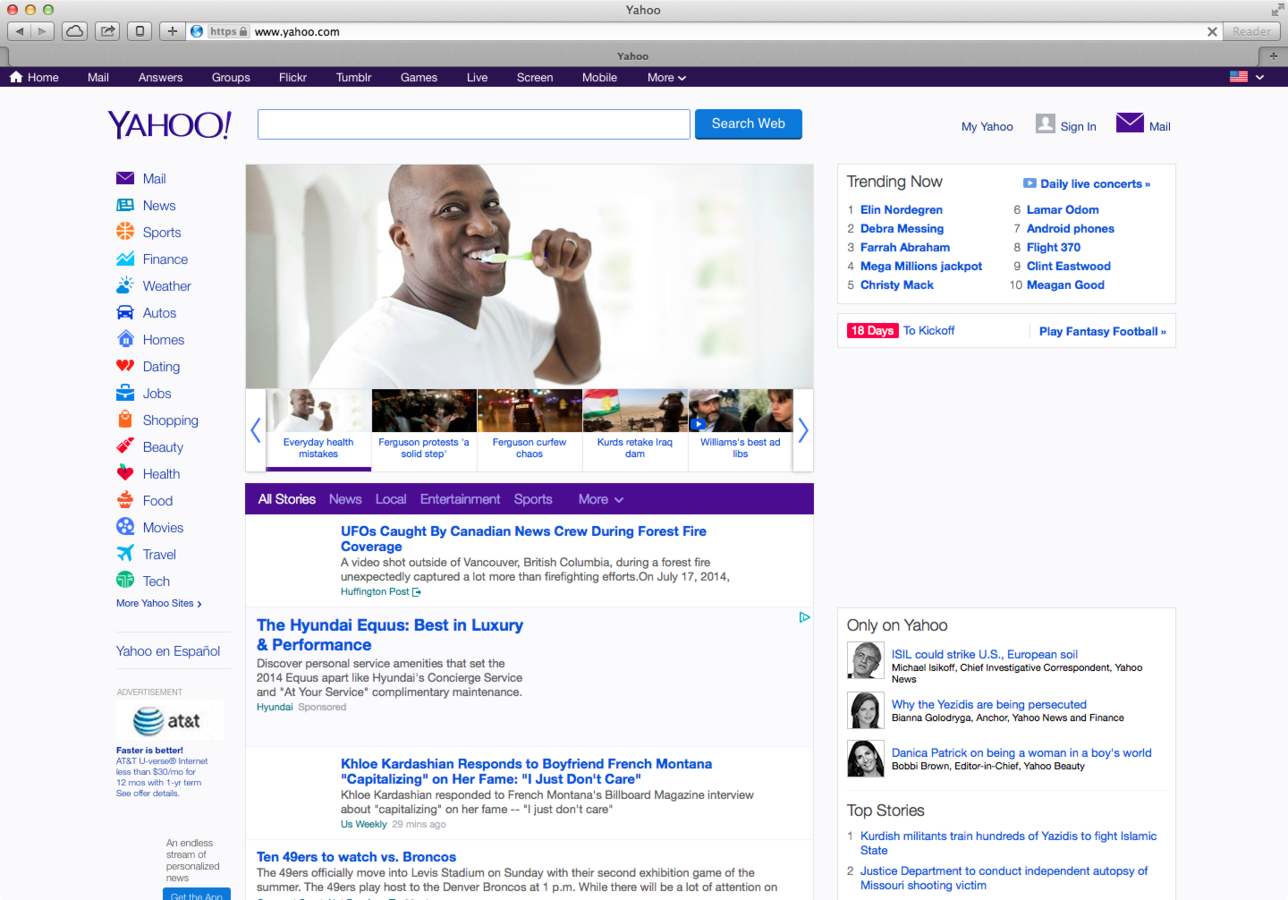Screen dimensions: 1288x900
Task: Open the Shopping bag icon
Action: tap(125, 420)
